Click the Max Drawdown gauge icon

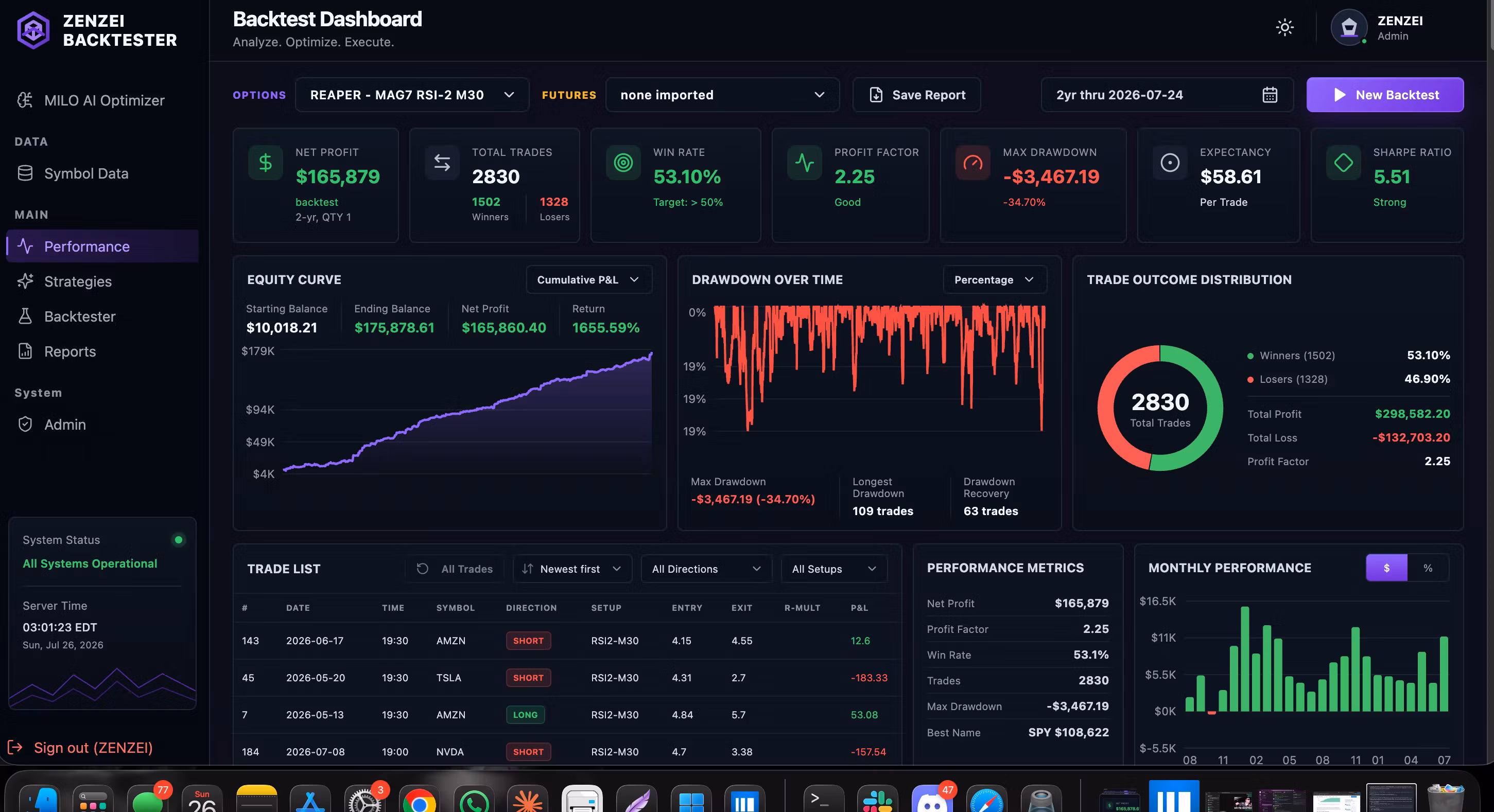[973, 163]
